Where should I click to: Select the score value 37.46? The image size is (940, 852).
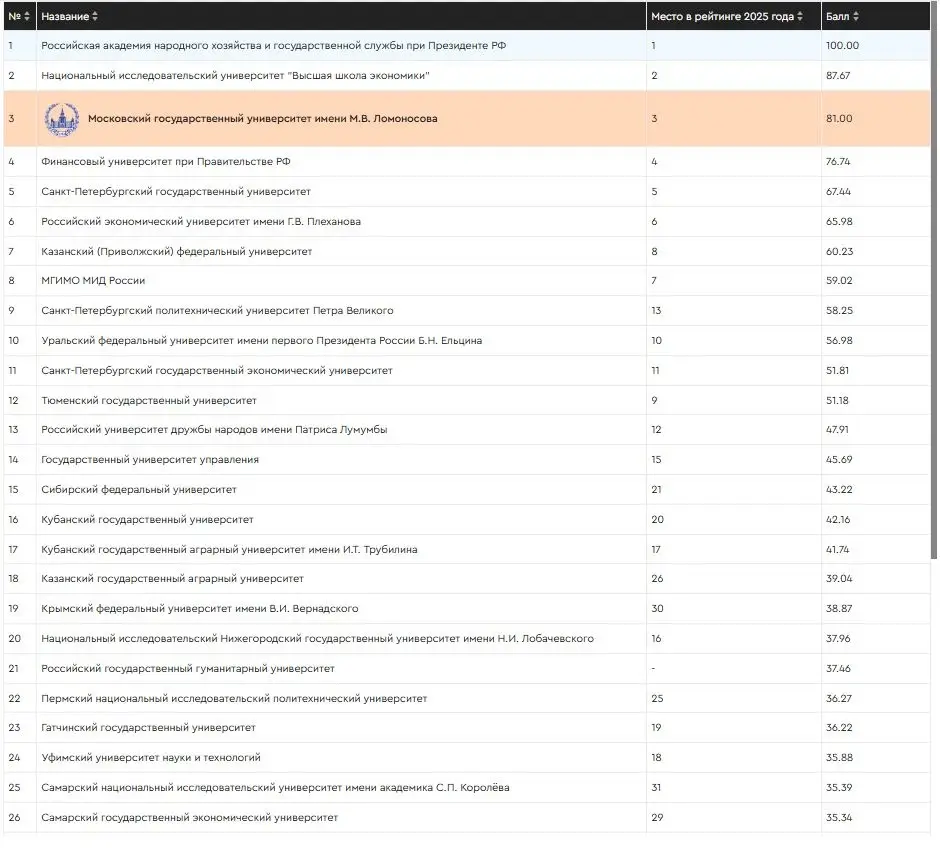838,669
